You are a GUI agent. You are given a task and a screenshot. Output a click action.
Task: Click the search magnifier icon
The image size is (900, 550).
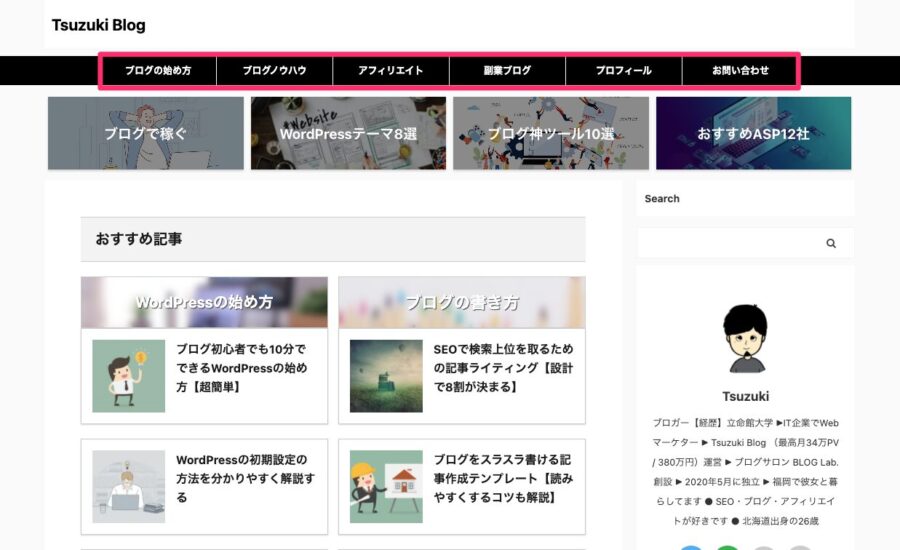[x=831, y=243]
